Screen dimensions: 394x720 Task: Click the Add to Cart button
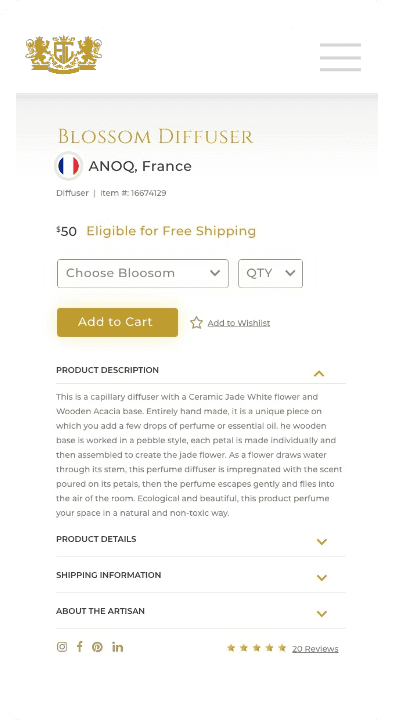pyautogui.click(x=118, y=322)
